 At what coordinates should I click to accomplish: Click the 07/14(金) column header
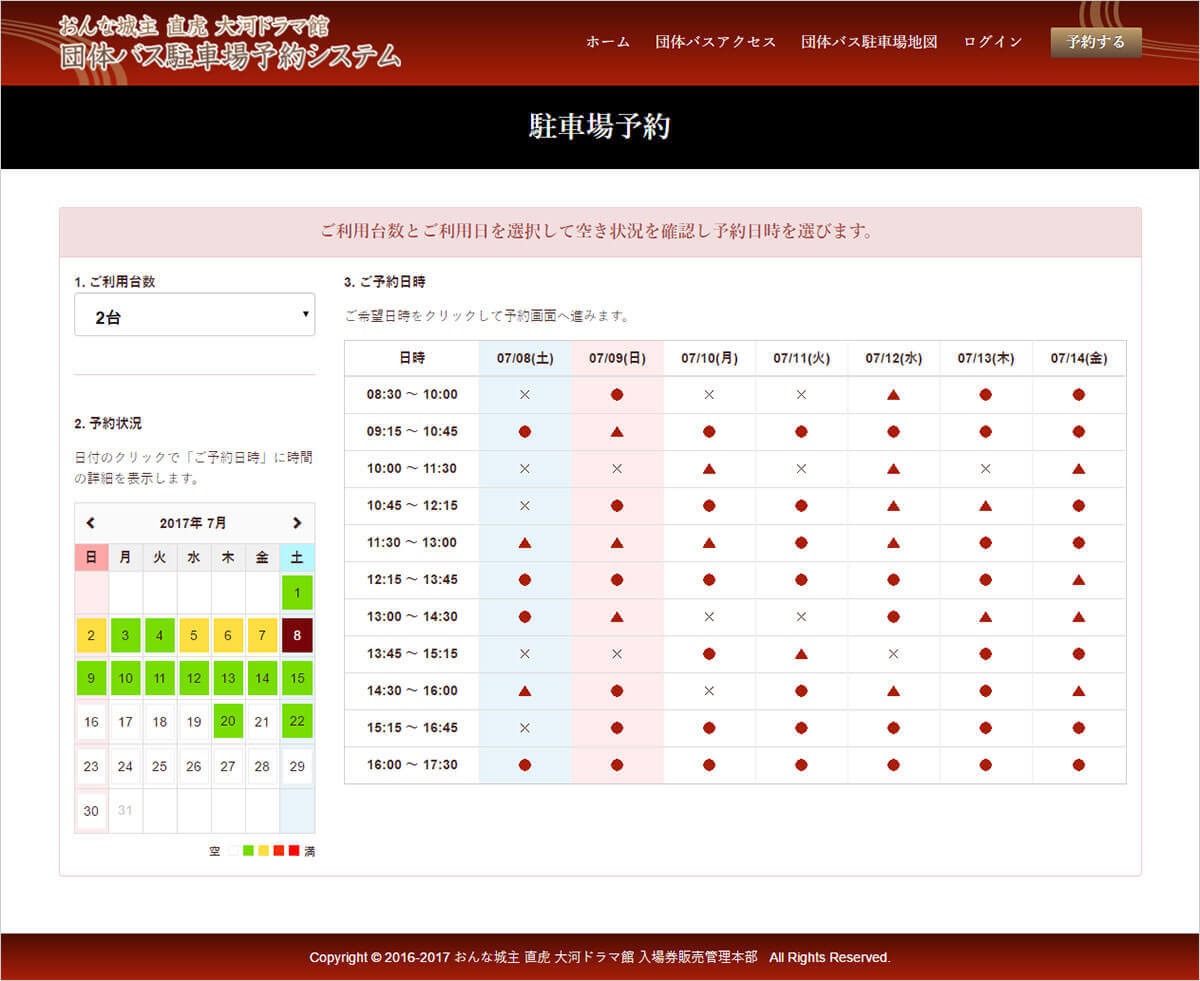coord(1079,358)
